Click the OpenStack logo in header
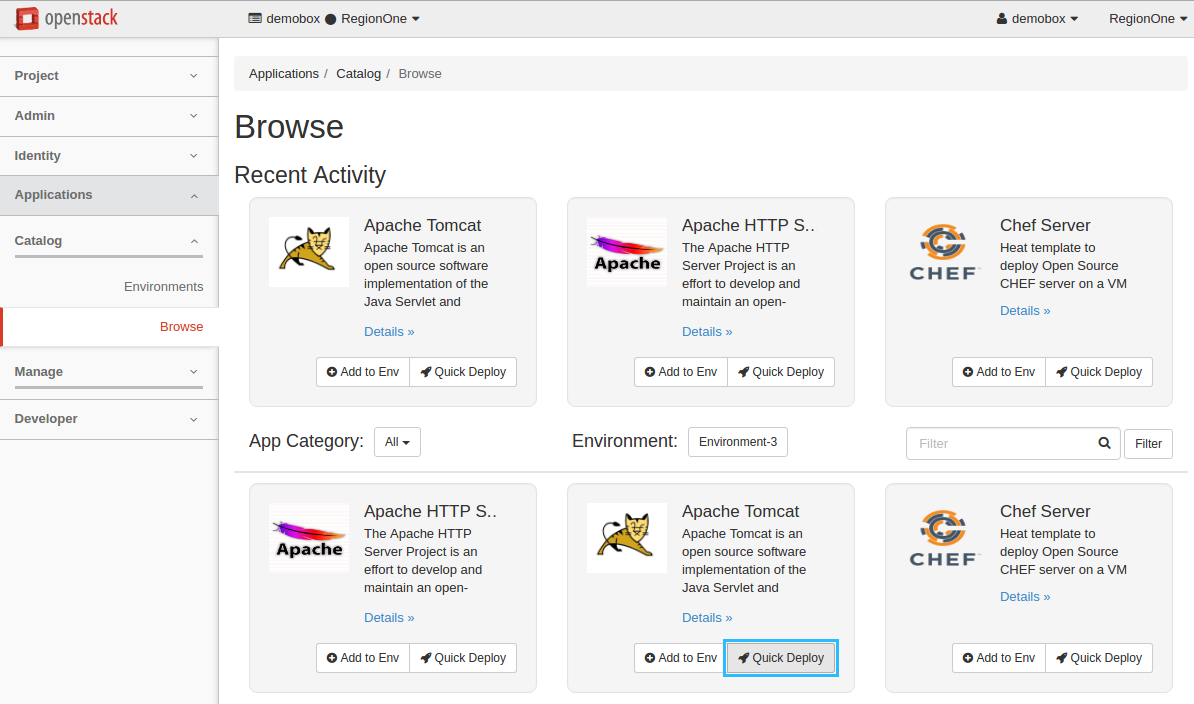The height and width of the screenshot is (704, 1194). [x=66, y=18]
